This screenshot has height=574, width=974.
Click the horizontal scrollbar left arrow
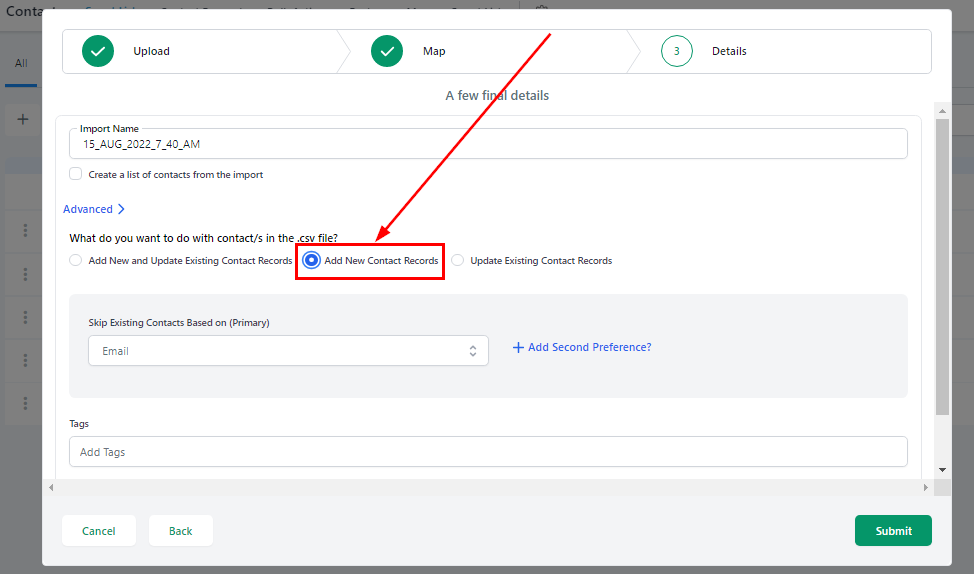tap(51, 488)
